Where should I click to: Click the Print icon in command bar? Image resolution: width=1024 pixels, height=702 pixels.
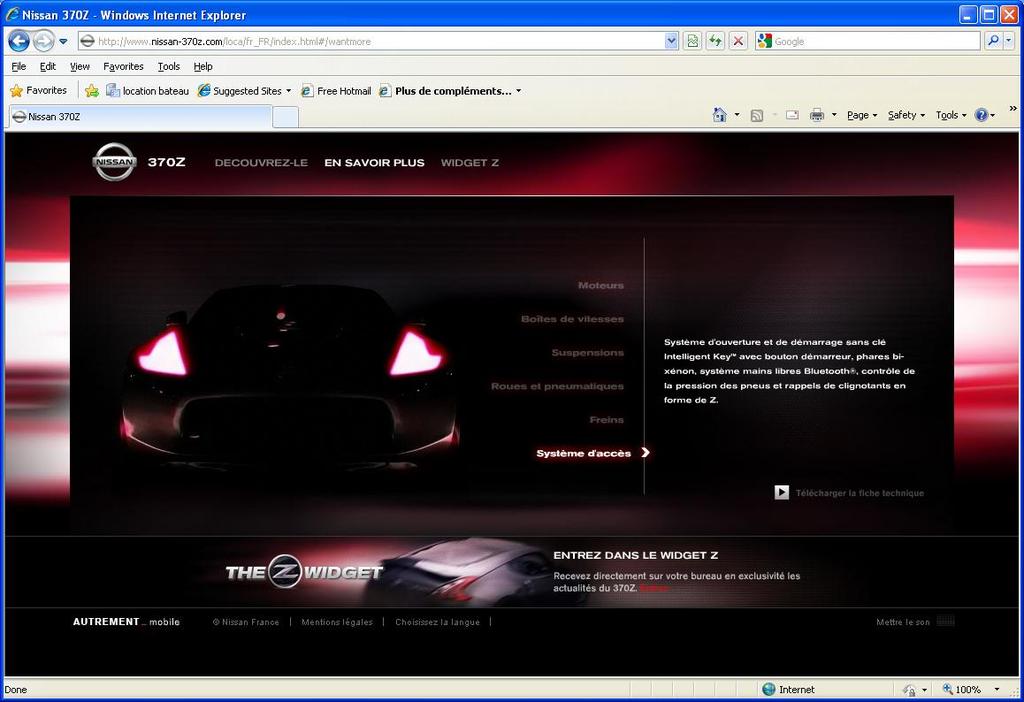tap(816, 115)
